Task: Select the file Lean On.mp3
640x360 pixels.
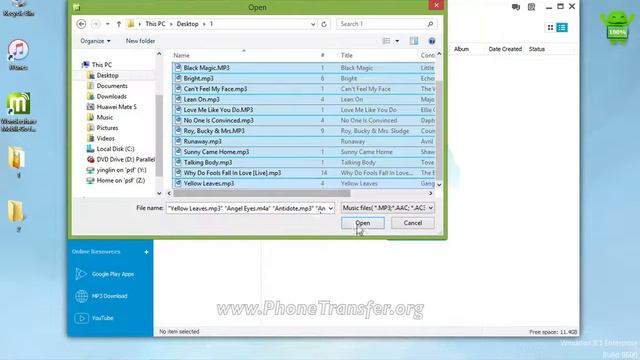Action: click(304, 99)
